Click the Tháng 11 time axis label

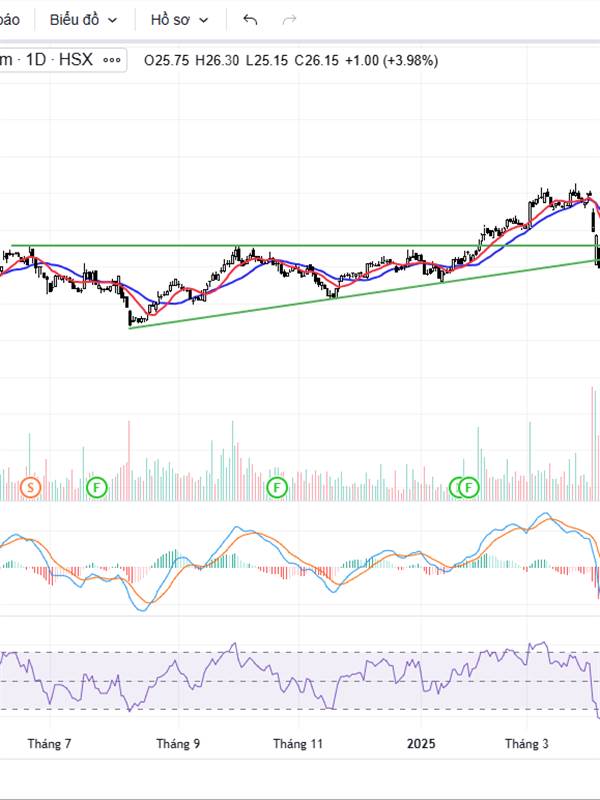tap(298, 744)
